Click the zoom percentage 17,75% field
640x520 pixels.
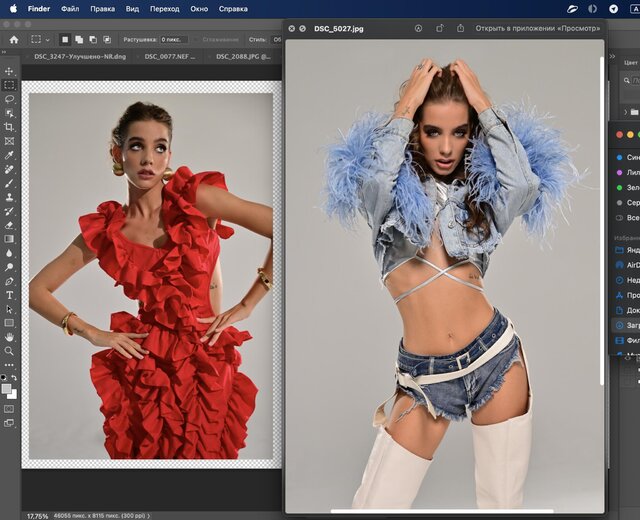[38, 516]
